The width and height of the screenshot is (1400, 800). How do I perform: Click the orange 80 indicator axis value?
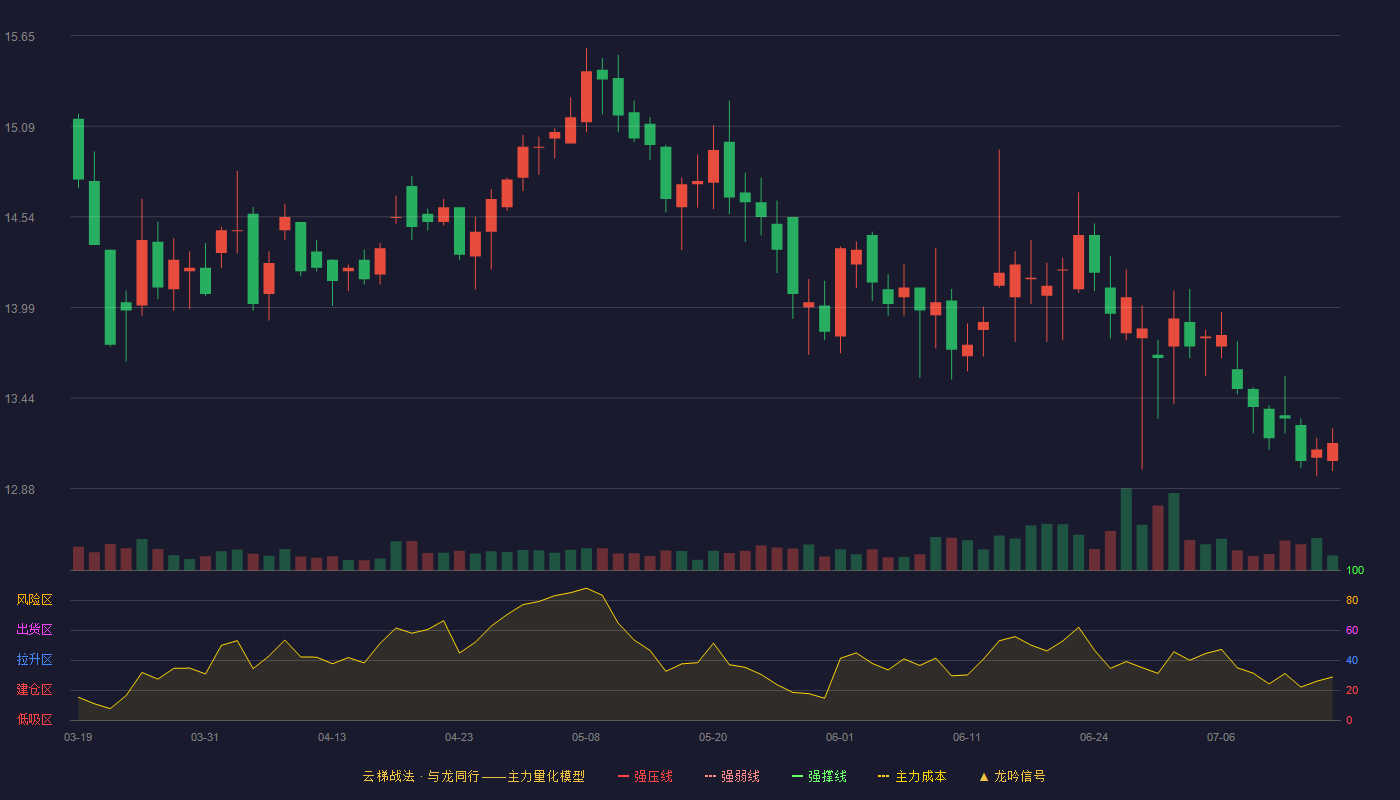tap(1352, 600)
